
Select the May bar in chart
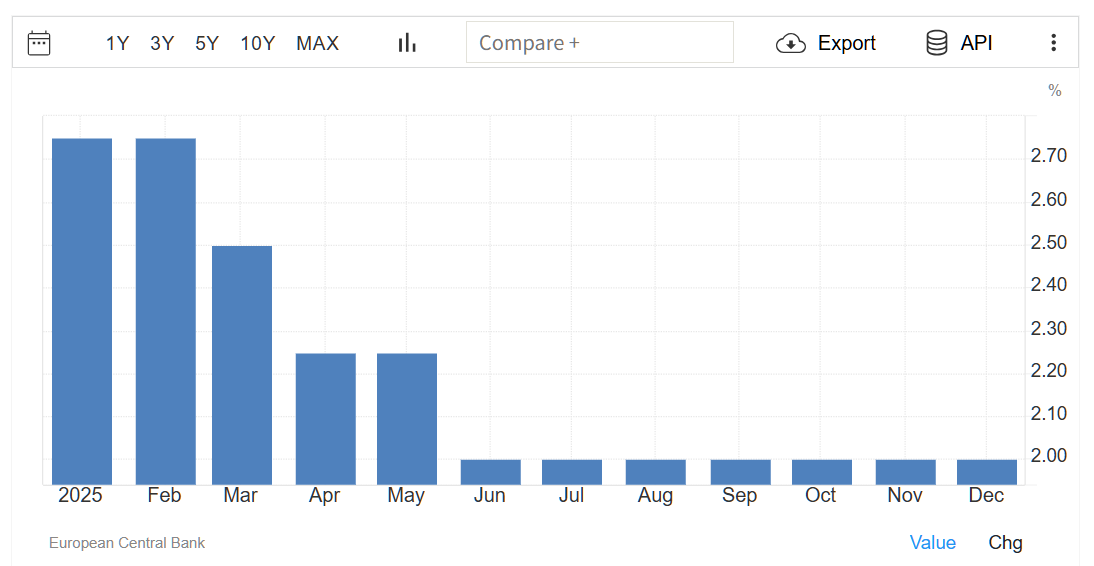tap(407, 419)
